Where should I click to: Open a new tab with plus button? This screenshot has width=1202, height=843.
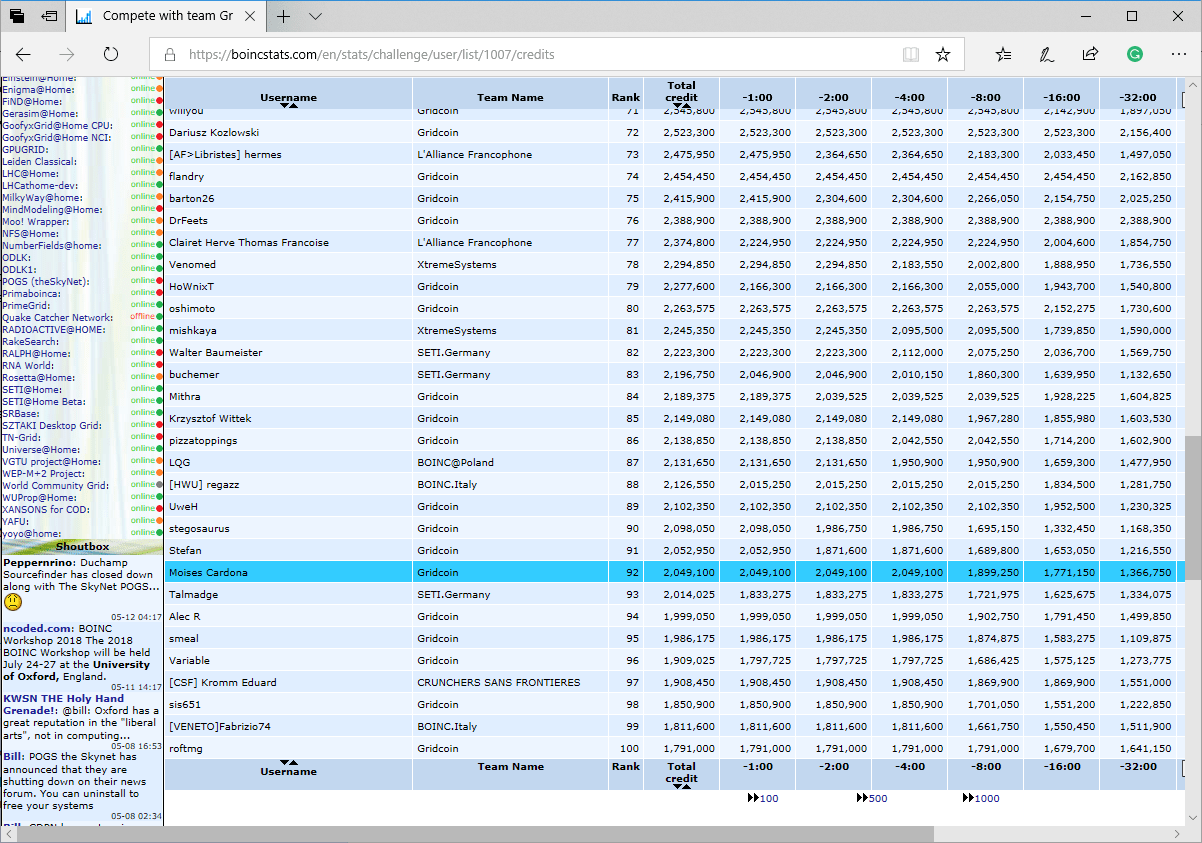(x=284, y=17)
